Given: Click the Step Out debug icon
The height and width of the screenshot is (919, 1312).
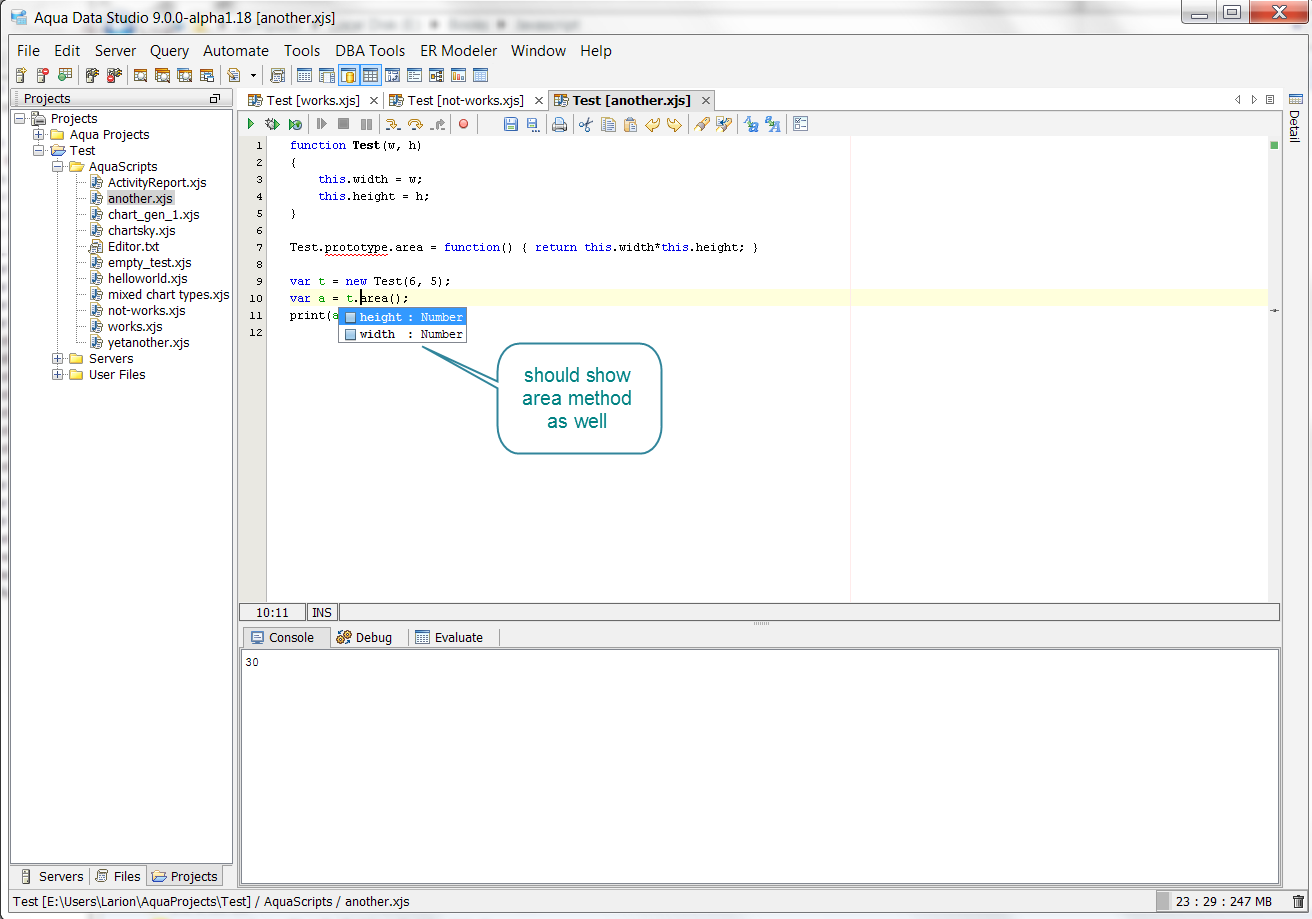Looking at the screenshot, I should click(x=438, y=124).
